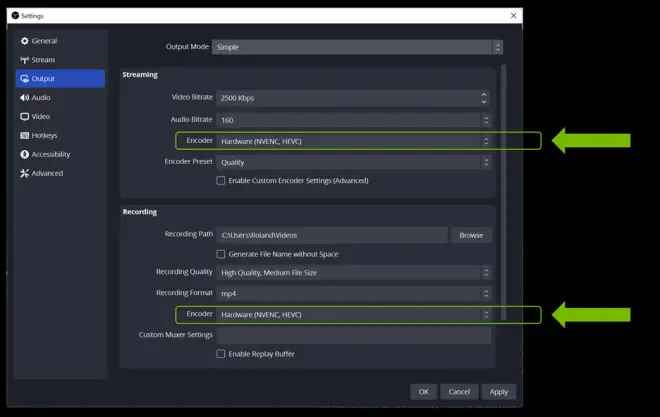Open the Audio settings tab label

click(x=41, y=98)
